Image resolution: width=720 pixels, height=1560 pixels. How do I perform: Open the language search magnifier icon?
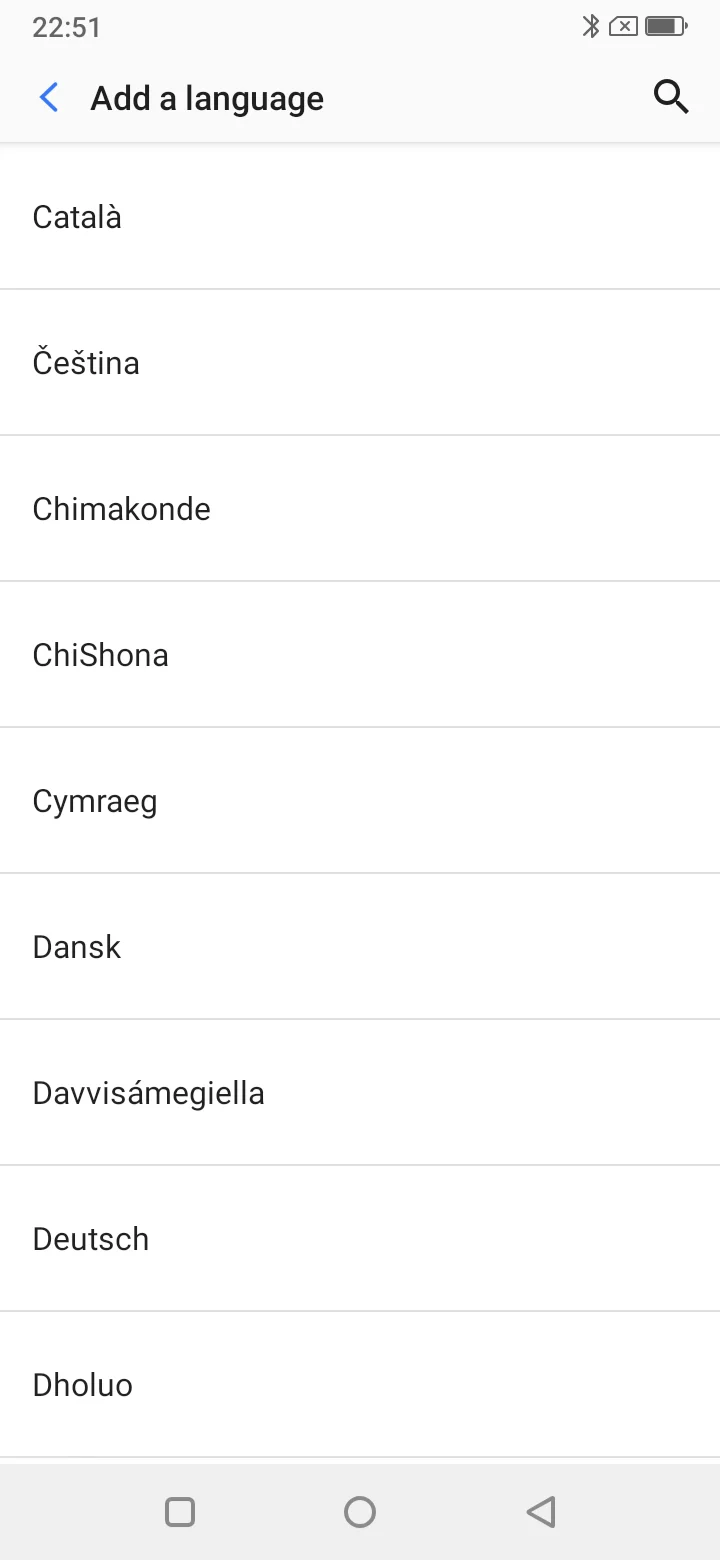[x=671, y=97]
